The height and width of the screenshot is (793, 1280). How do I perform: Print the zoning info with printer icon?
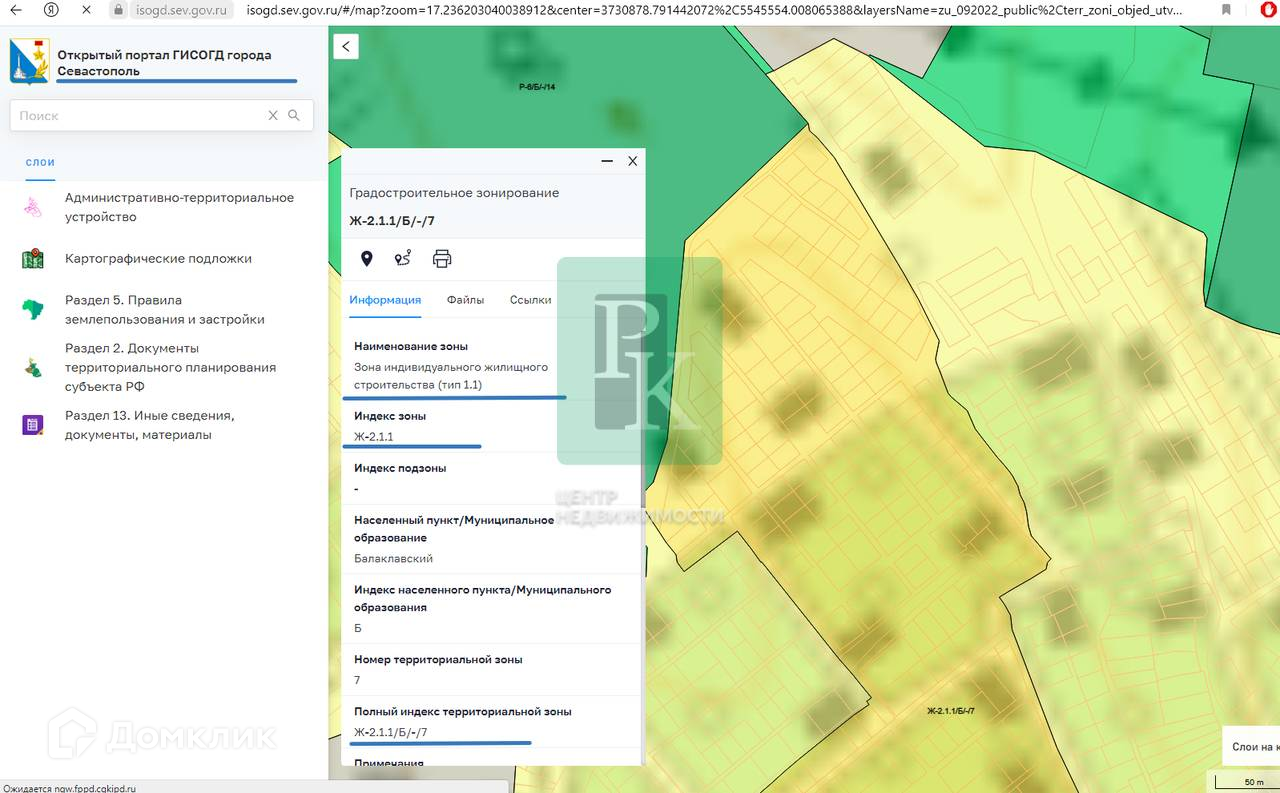pos(442,259)
